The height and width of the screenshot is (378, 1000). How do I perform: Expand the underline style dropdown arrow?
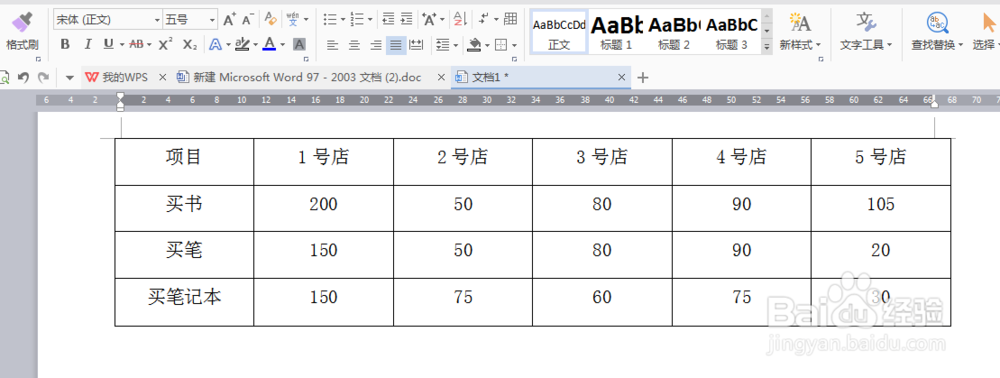(121, 45)
